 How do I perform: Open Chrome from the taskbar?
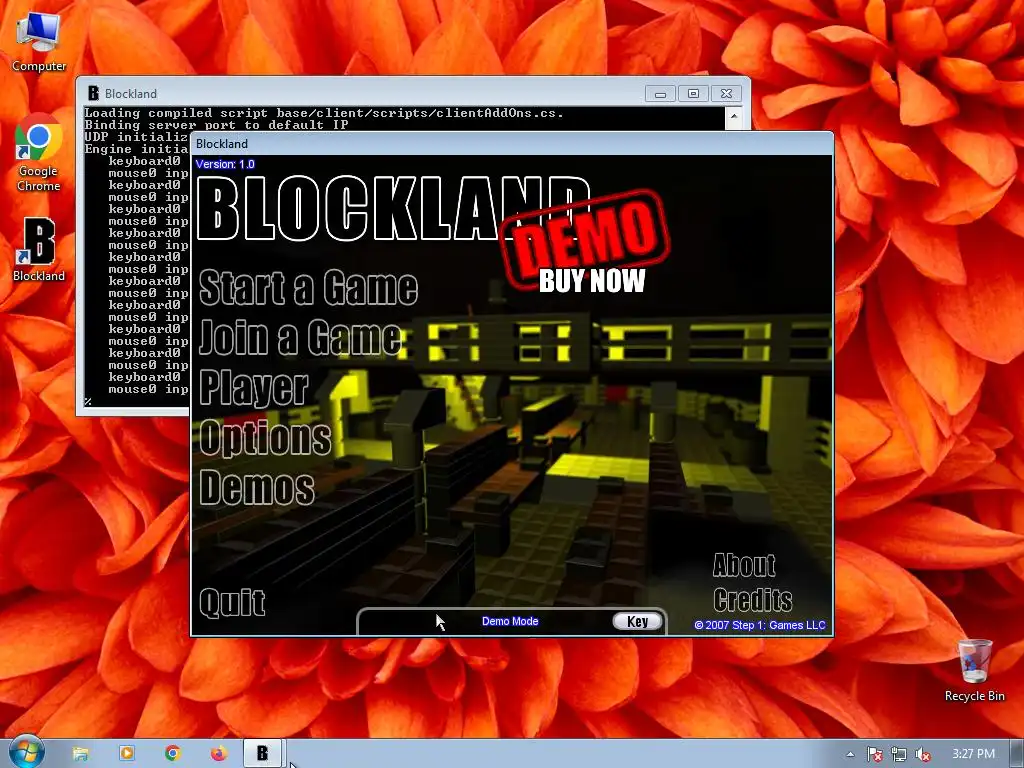tap(172, 754)
